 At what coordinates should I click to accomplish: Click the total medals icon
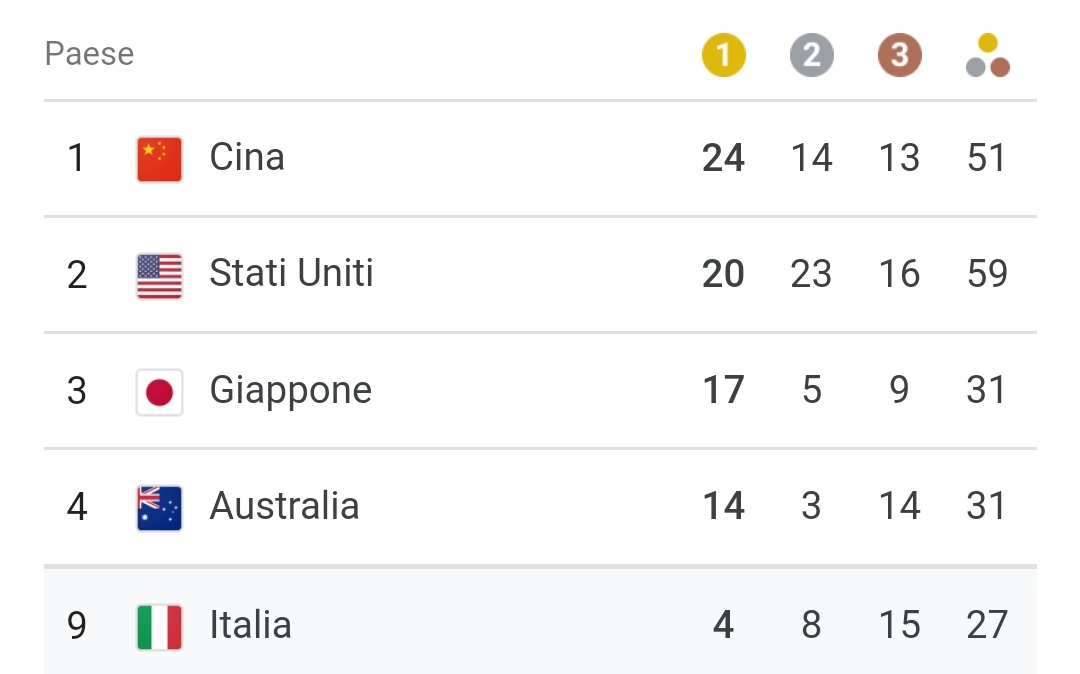pyautogui.click(x=987, y=56)
